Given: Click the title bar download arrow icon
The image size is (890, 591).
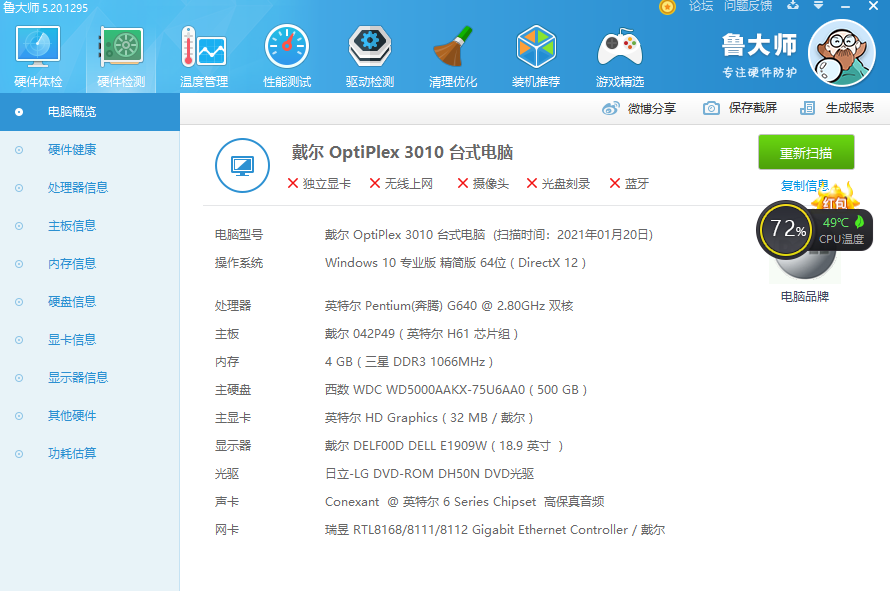Looking at the screenshot, I should [793, 6].
